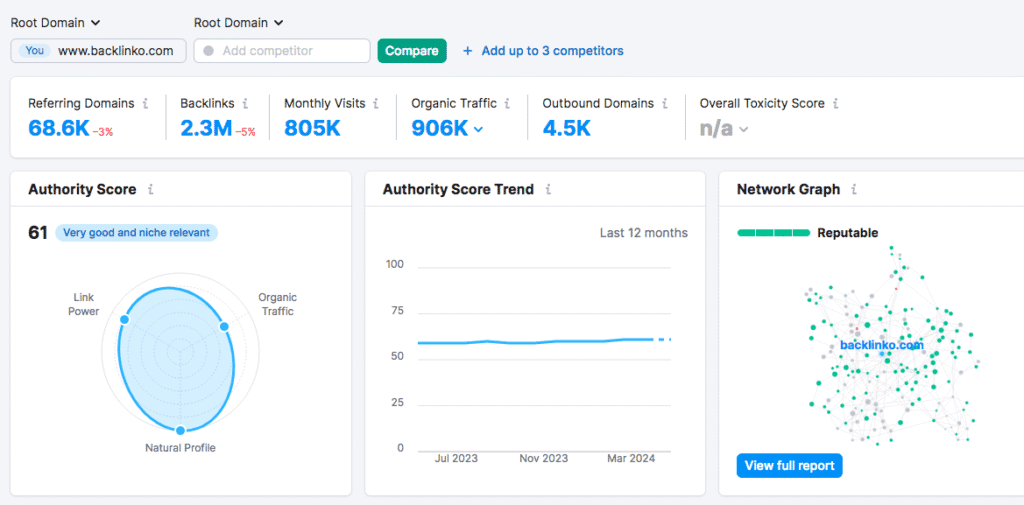Click the green Reputable rating bar

point(773,233)
